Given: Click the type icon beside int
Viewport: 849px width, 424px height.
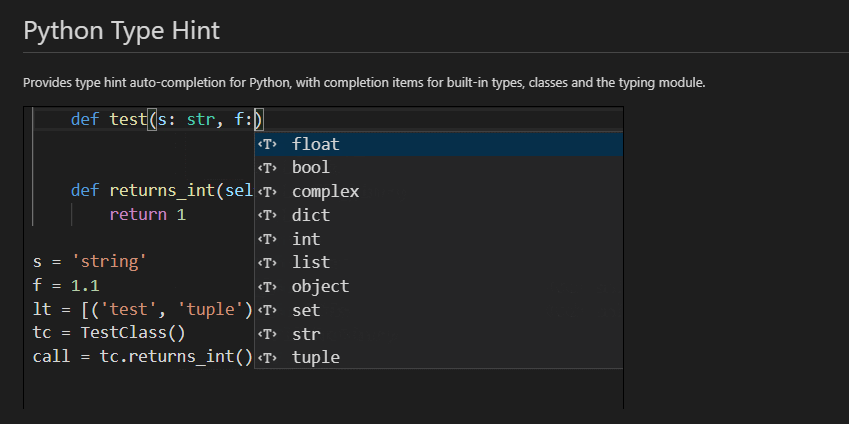Looking at the screenshot, I should click(267, 239).
